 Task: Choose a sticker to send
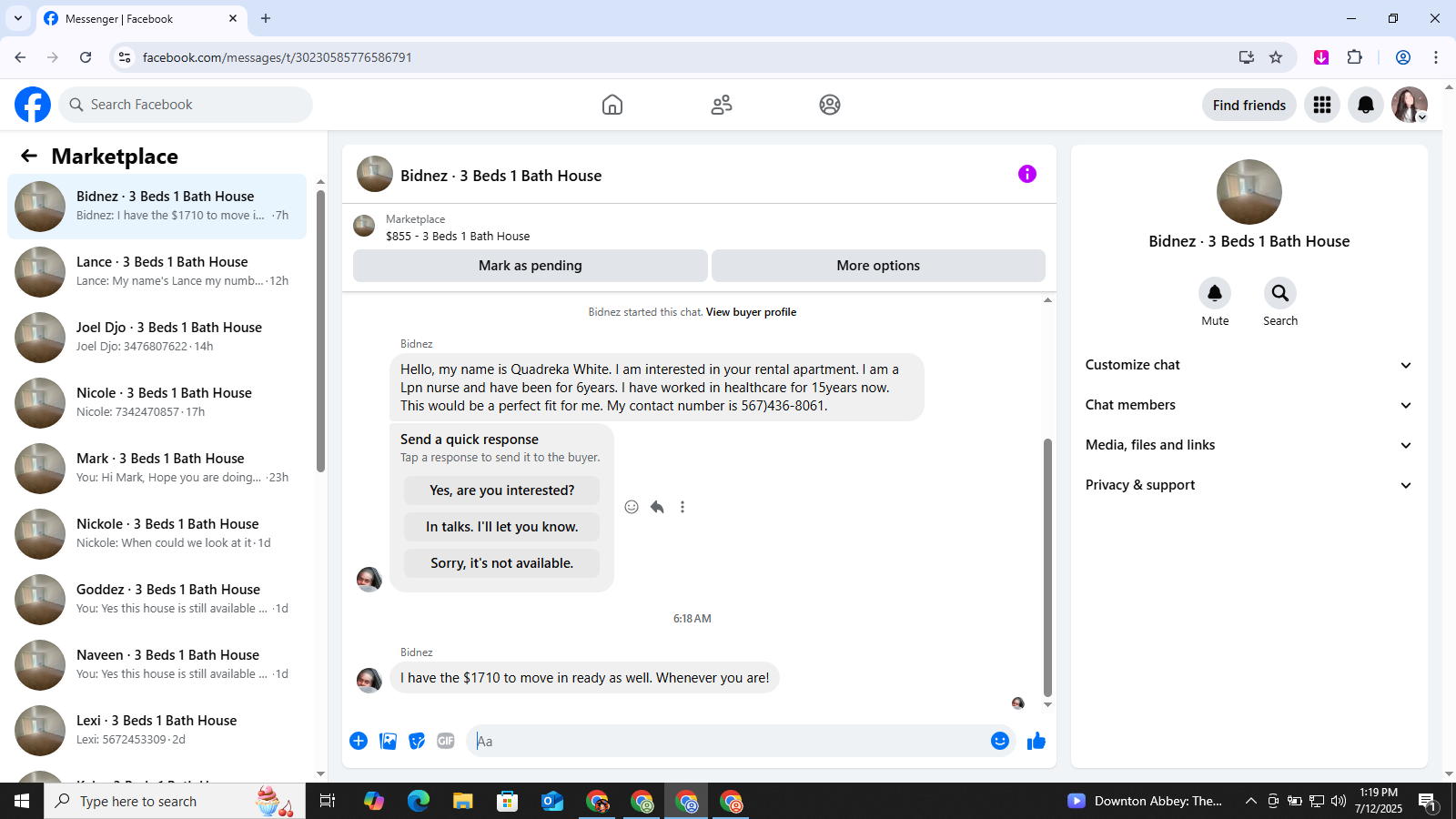tap(417, 741)
